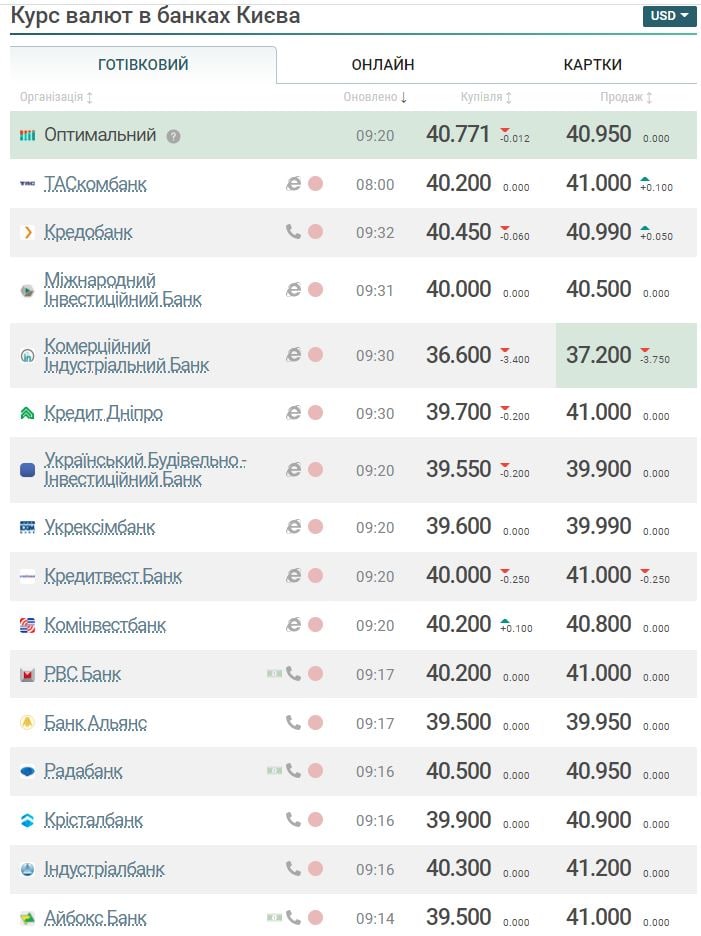The height and width of the screenshot is (936, 701).
Task: Sort rates by Продаж column
Action: [626, 97]
